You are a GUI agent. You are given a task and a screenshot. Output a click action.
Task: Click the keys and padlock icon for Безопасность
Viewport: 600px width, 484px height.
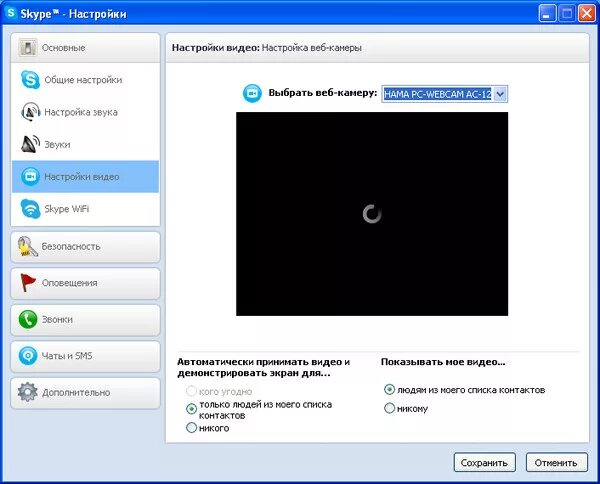(28, 246)
